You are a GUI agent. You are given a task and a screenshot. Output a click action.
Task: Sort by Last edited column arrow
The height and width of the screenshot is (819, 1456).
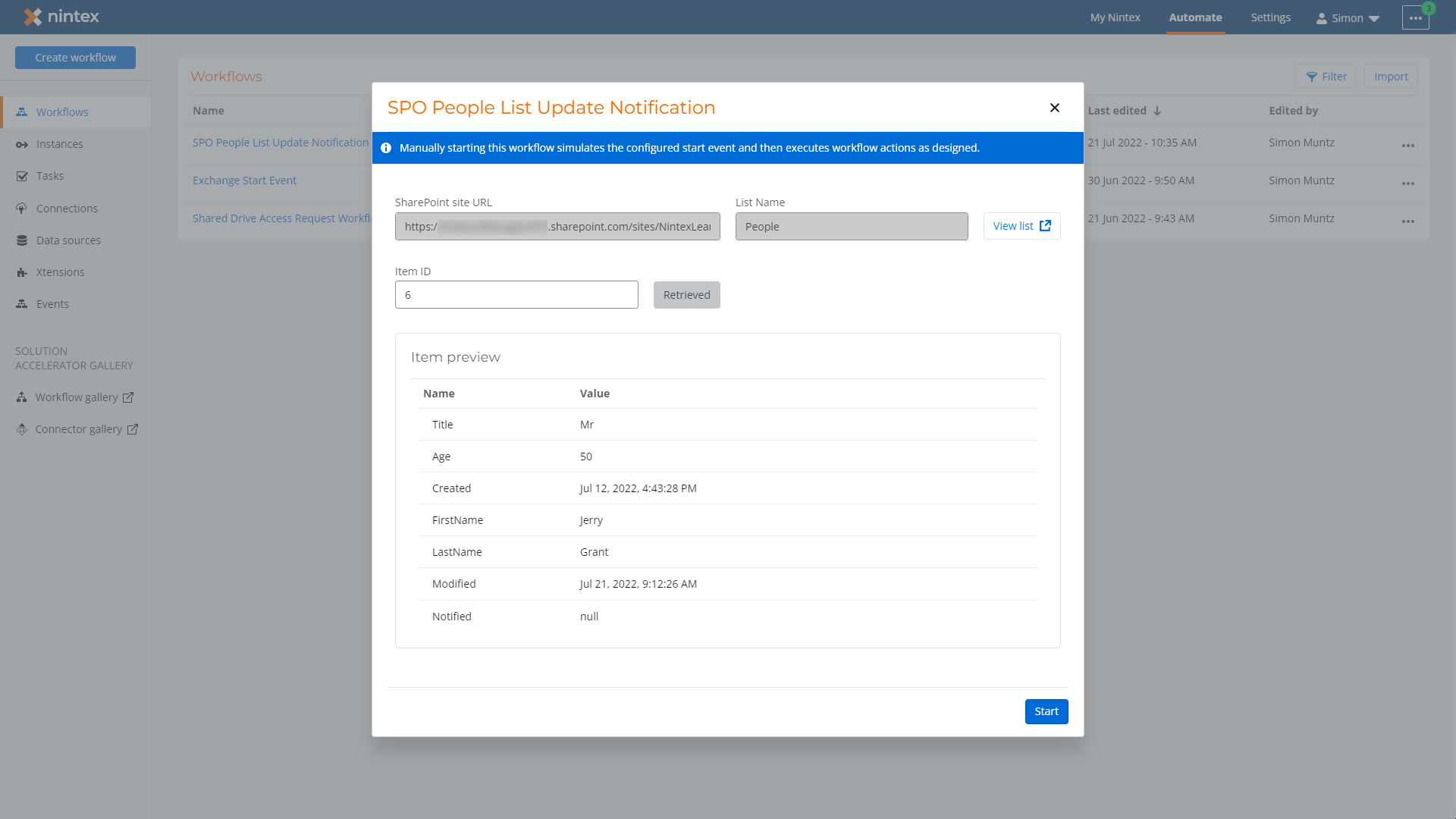point(1157,111)
